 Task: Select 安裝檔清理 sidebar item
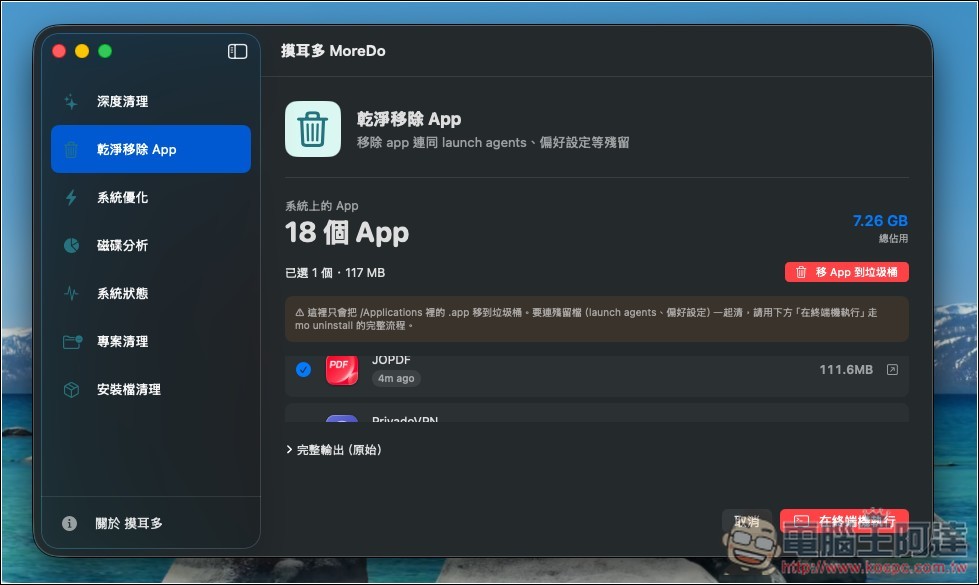click(150, 390)
